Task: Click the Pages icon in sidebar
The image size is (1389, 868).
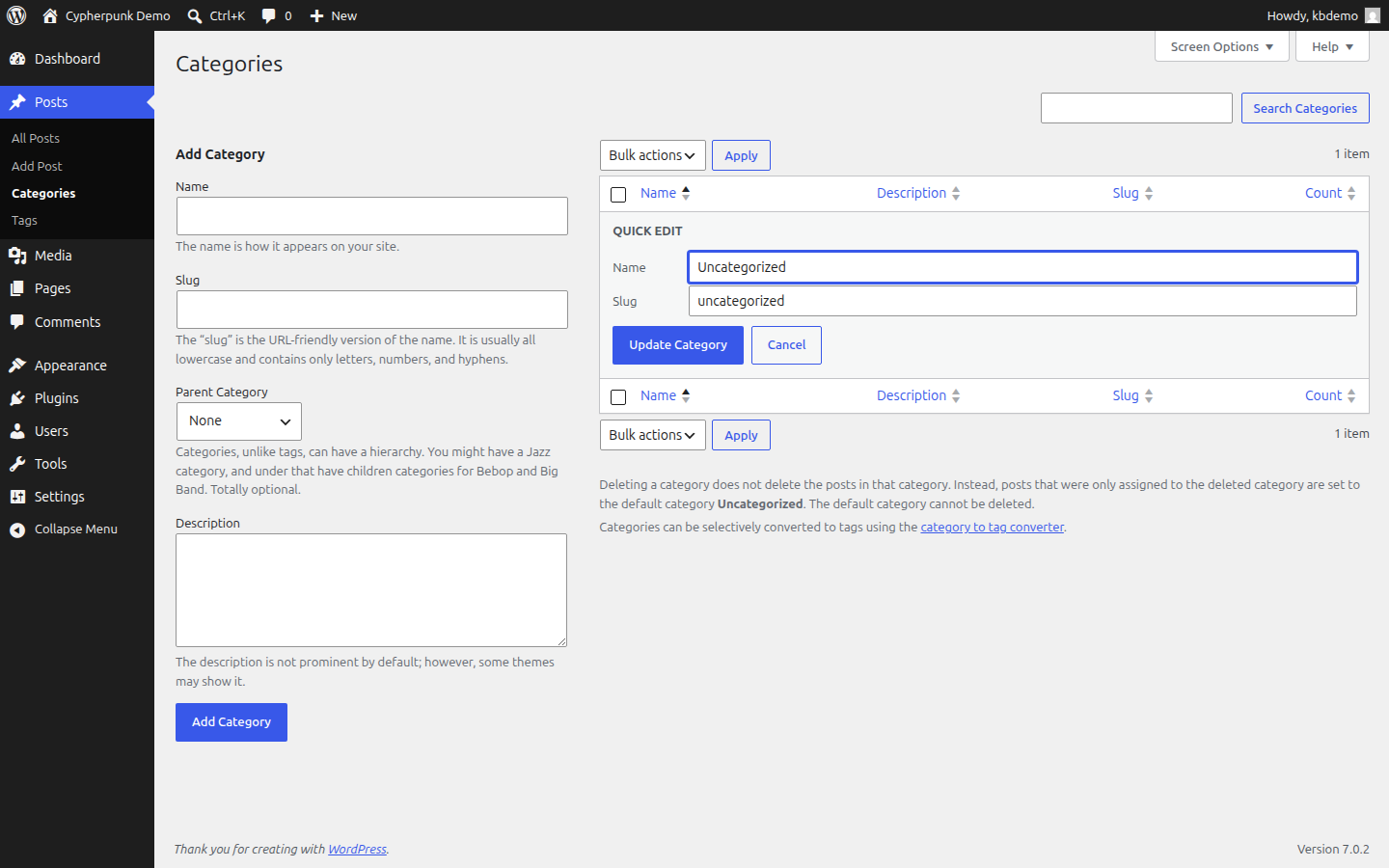Action: click(x=17, y=288)
